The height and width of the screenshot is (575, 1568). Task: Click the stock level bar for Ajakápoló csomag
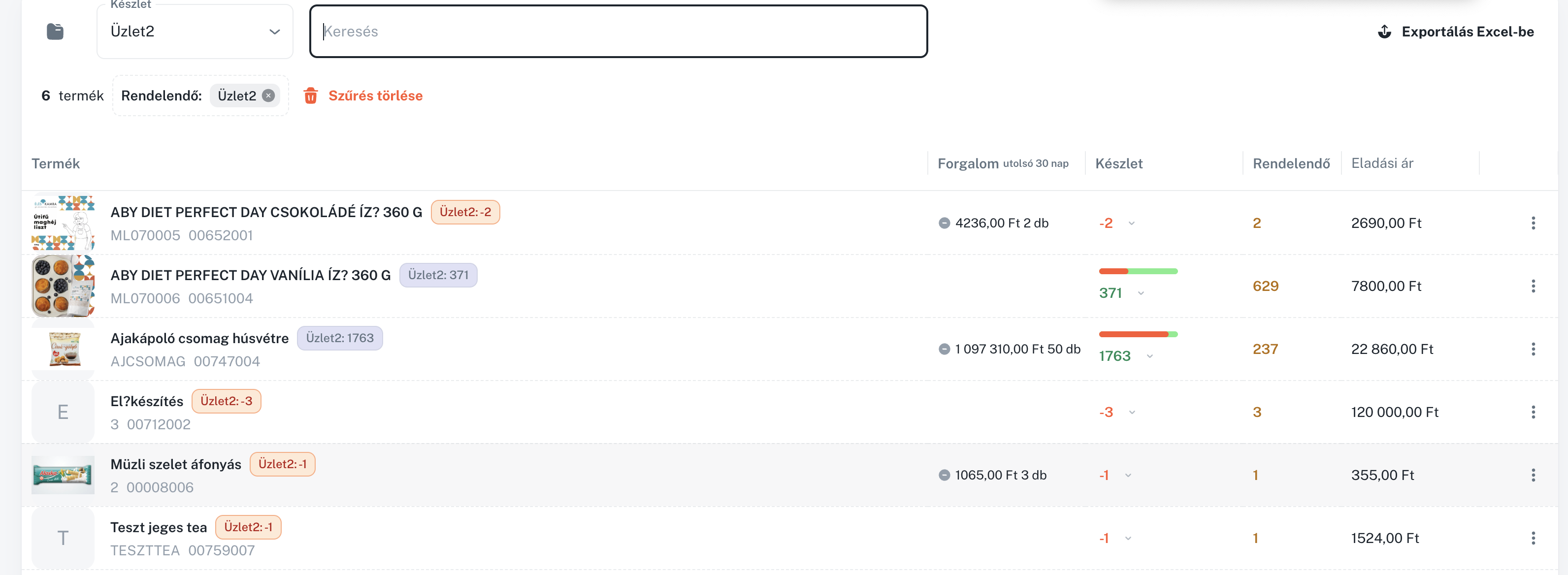pos(1138,334)
